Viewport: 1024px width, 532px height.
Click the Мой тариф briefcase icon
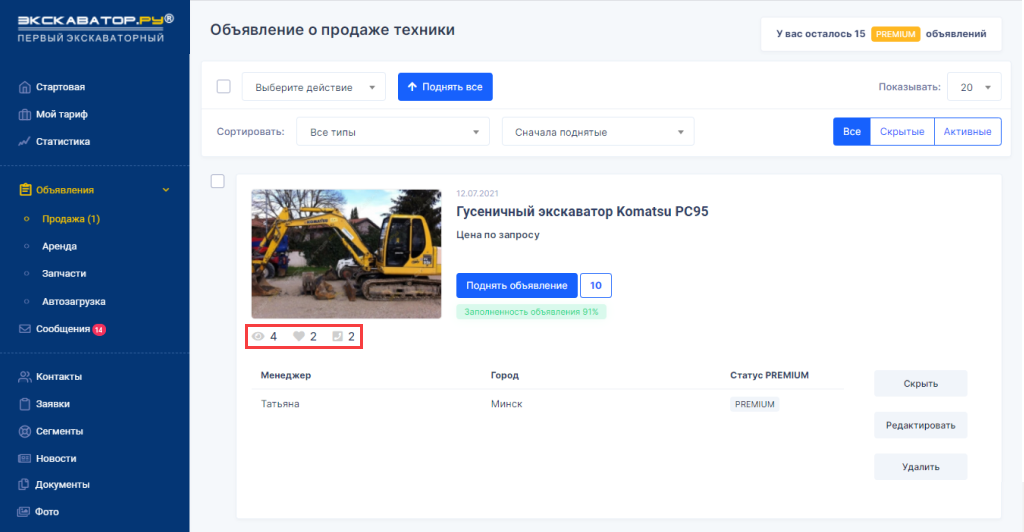pyautogui.click(x=25, y=114)
